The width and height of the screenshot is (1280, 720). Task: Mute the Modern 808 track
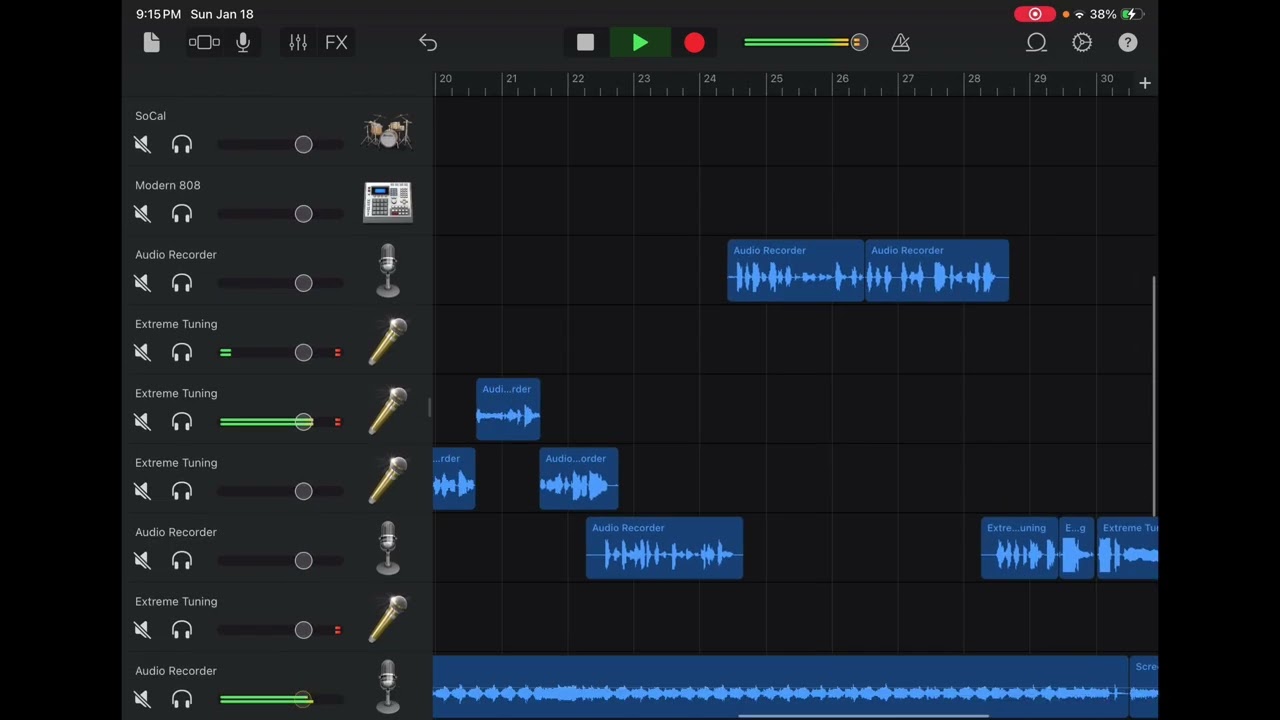click(x=142, y=214)
